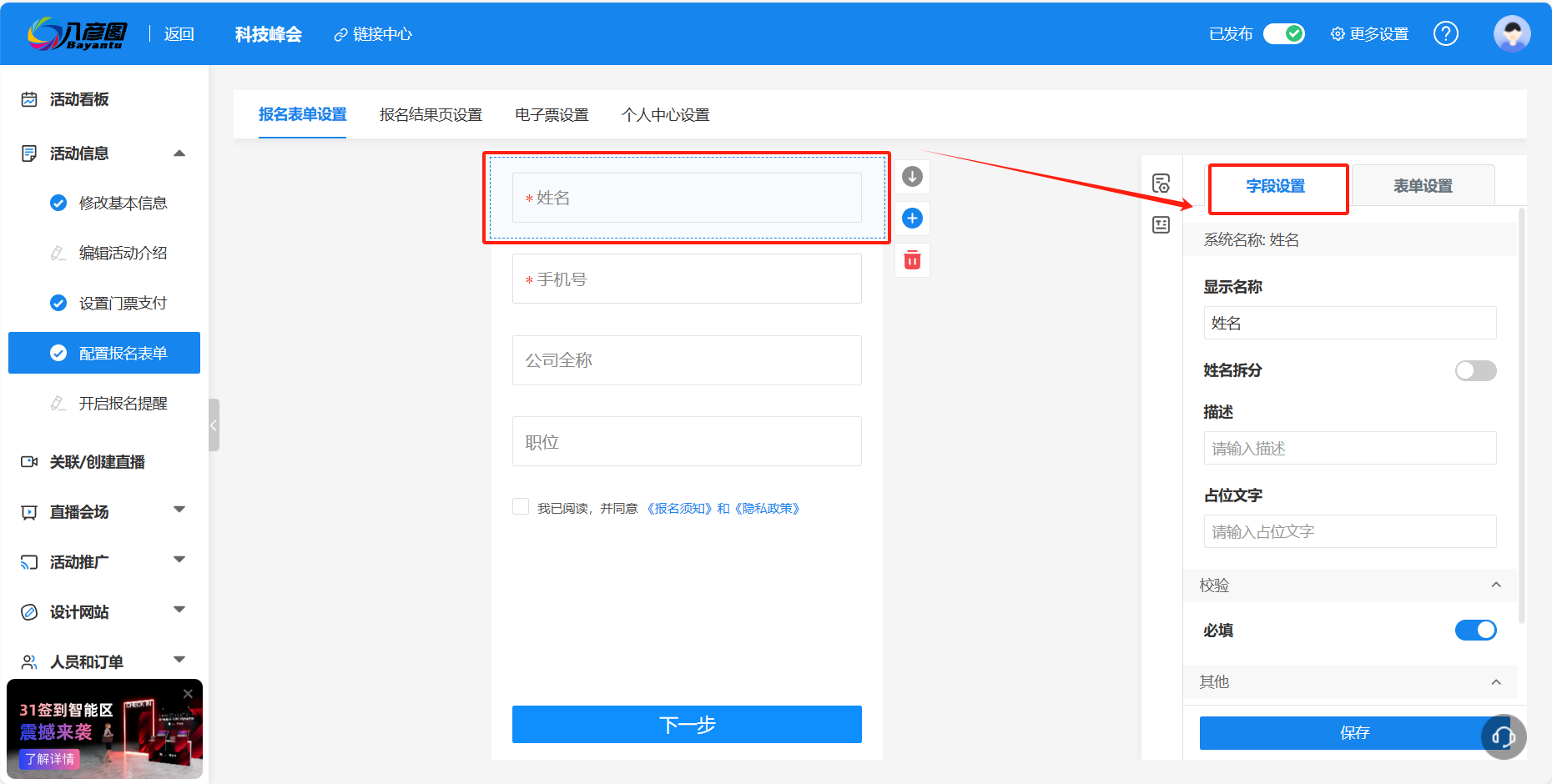Click the 下一步 button
The height and width of the screenshot is (784, 1552).
pyautogui.click(x=687, y=725)
